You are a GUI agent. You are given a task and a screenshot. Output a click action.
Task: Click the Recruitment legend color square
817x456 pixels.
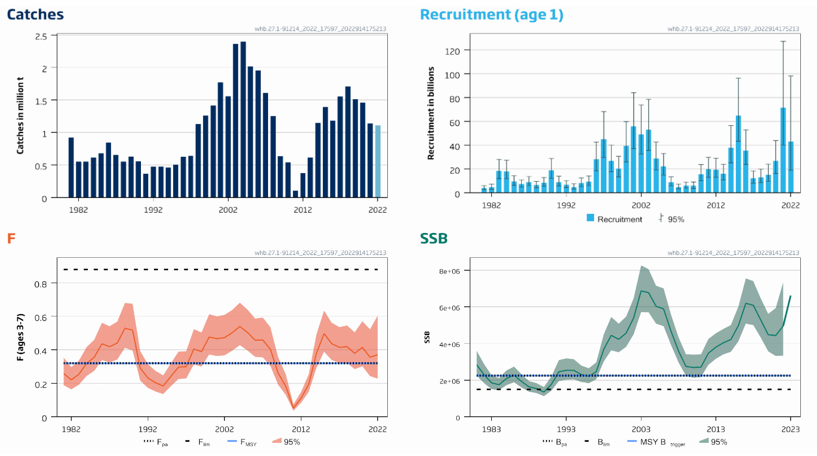[x=591, y=217]
